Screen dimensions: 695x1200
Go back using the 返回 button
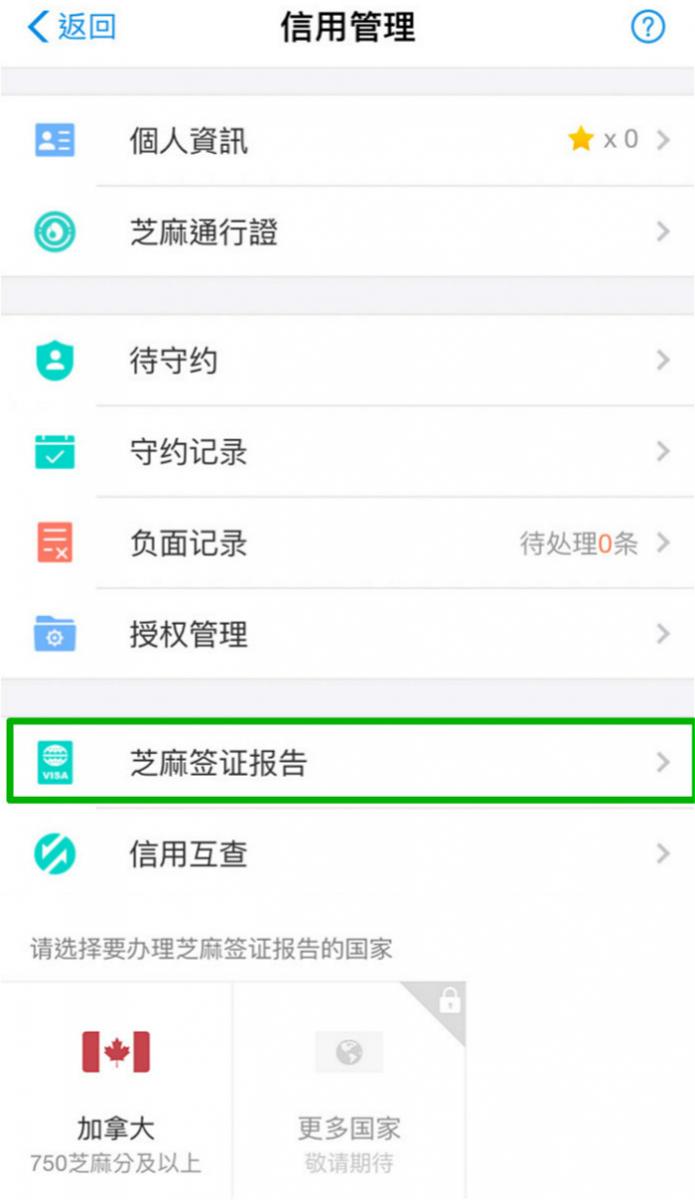pos(71,27)
